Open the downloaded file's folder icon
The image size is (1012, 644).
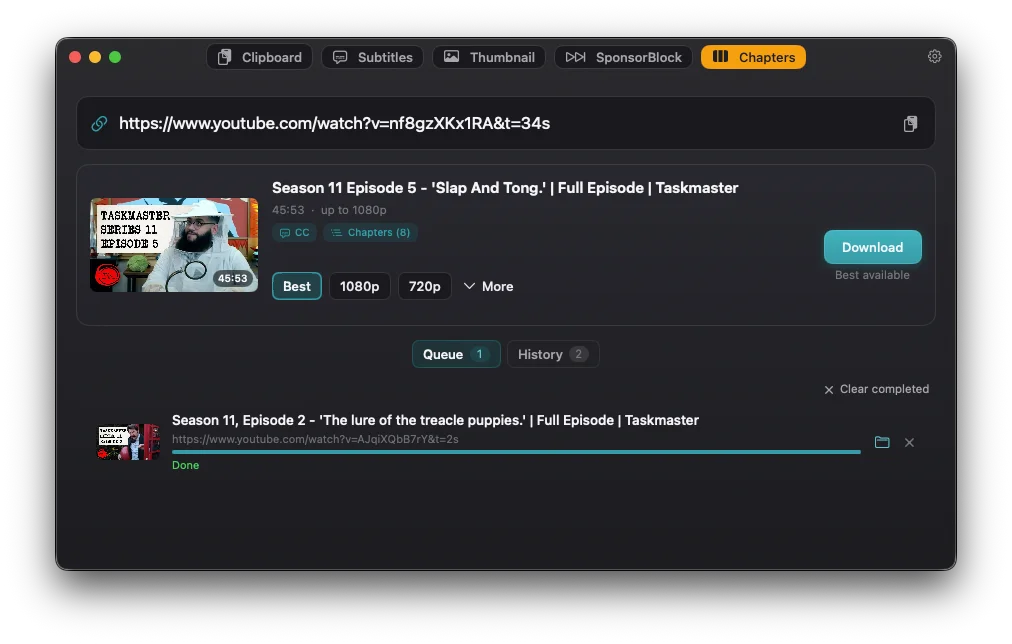(882, 442)
